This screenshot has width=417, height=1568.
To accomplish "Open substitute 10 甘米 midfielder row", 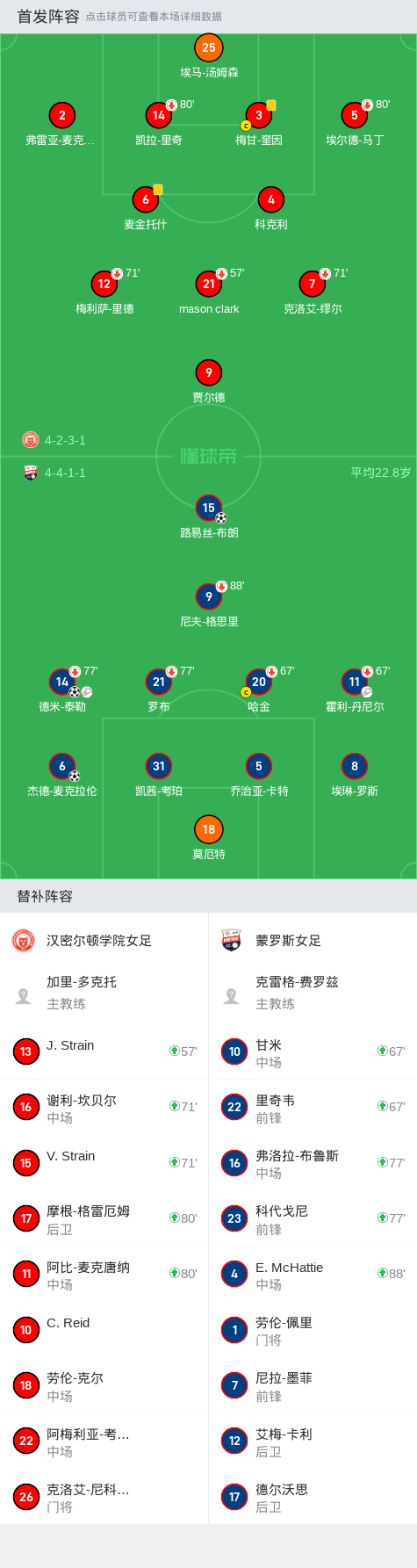I will click(313, 1051).
